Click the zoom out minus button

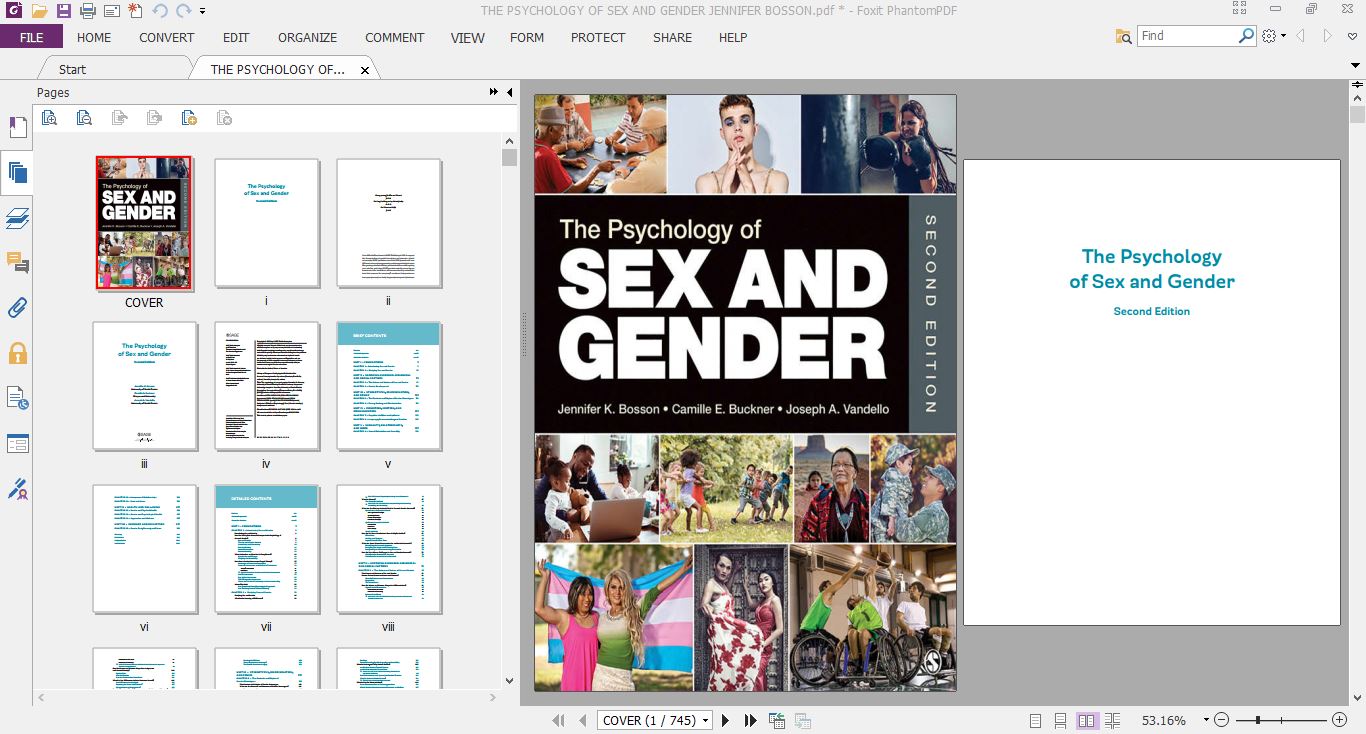1222,720
